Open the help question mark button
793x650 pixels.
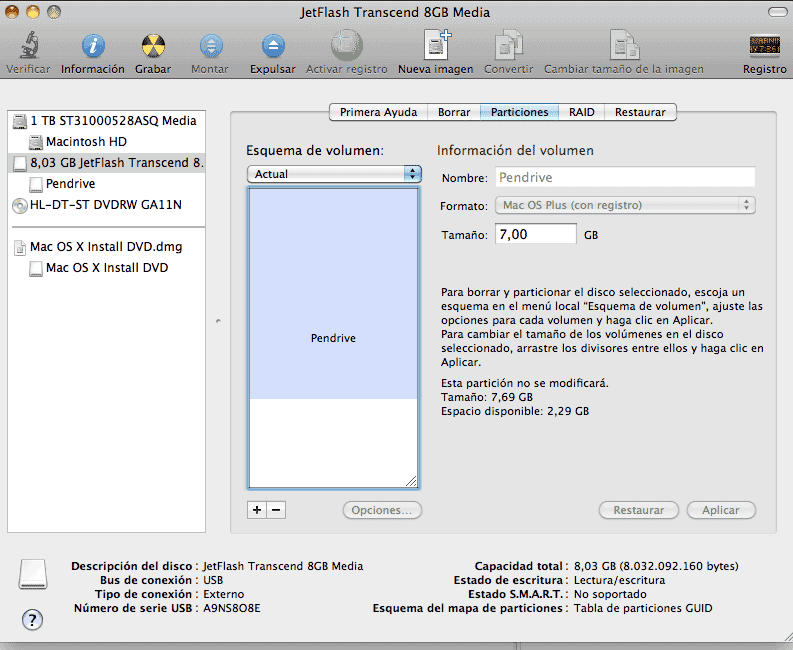pyautogui.click(x=32, y=620)
